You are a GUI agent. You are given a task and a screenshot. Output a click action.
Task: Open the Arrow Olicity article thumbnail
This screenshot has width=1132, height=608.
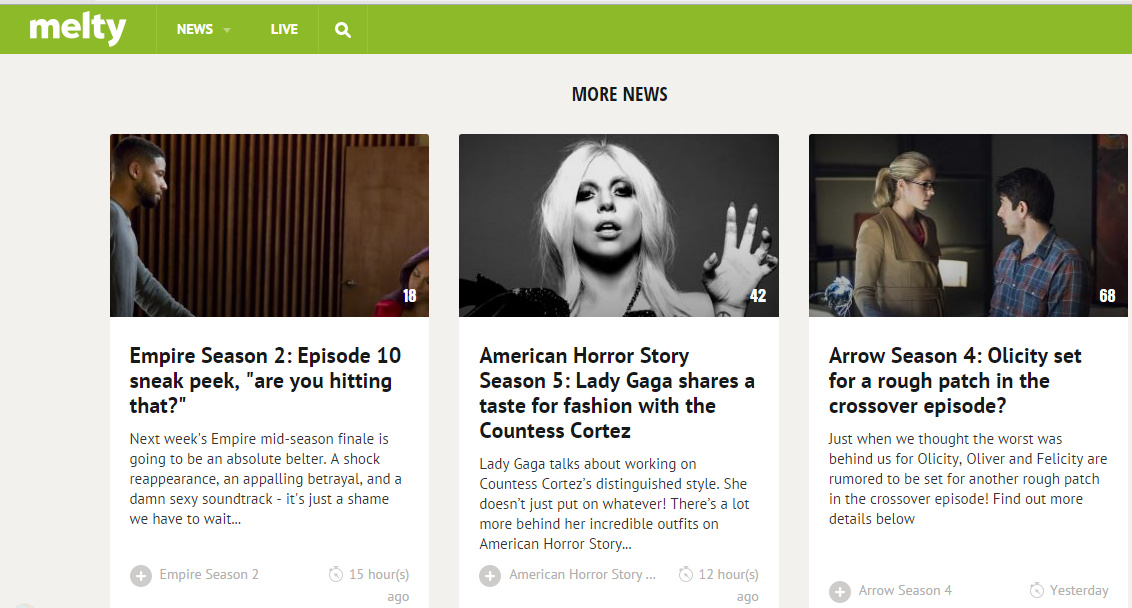tap(968, 225)
